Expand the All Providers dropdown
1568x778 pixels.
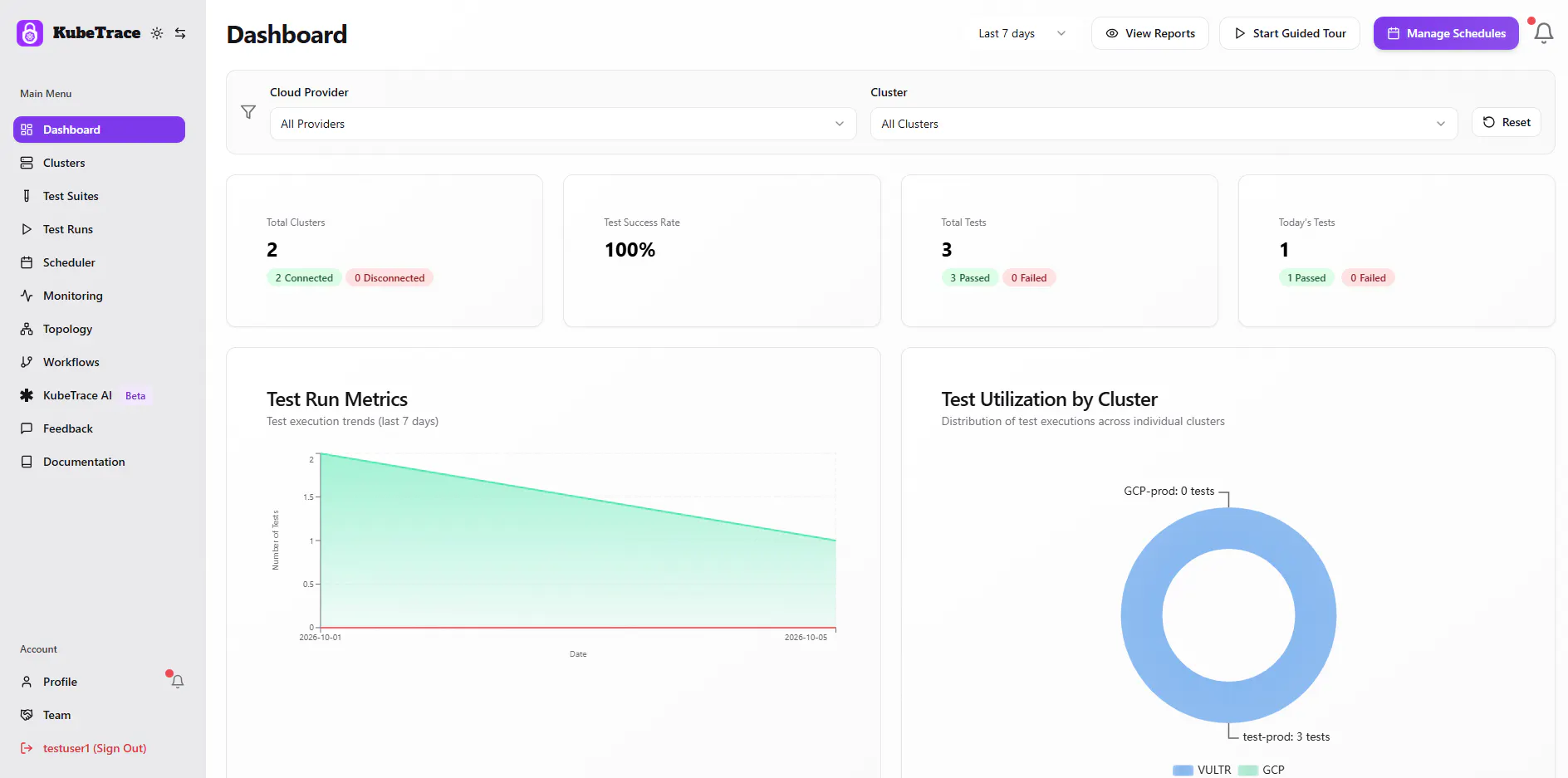pyautogui.click(x=563, y=124)
